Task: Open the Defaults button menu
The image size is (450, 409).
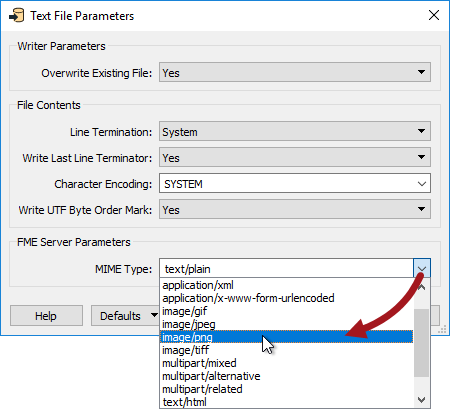Action: [125, 315]
